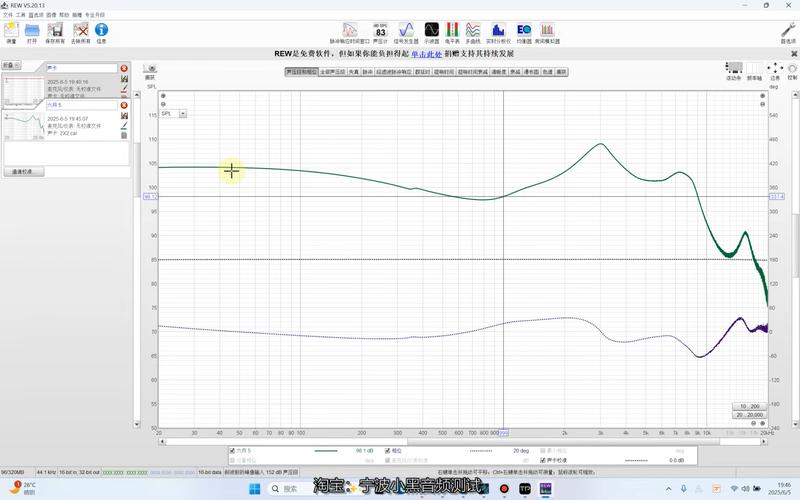Screen dimensions: 800x500
Task: Toggle the 声卡校准 trace checkbox
Action: coord(543,460)
